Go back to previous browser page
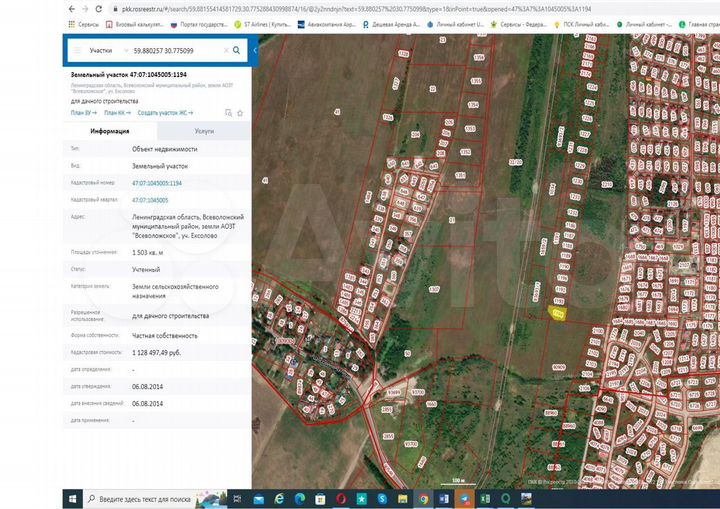 click(x=70, y=7)
